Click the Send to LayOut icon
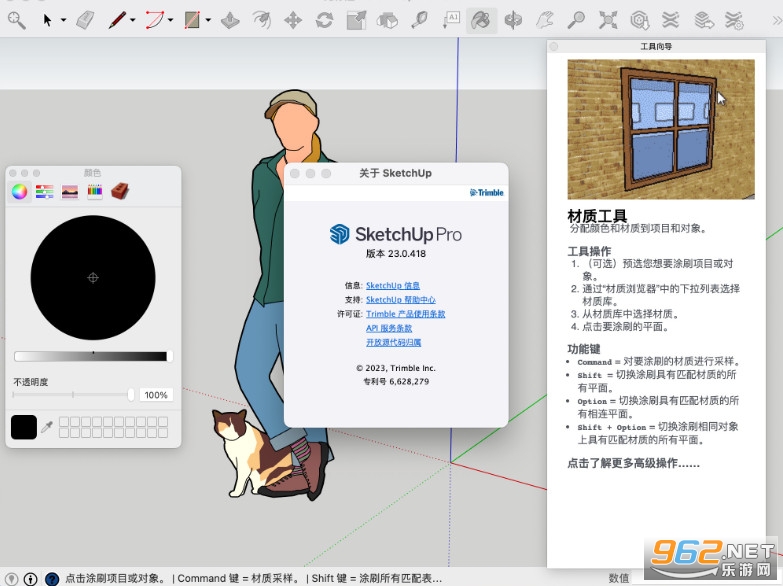783x586 pixels. 703,20
